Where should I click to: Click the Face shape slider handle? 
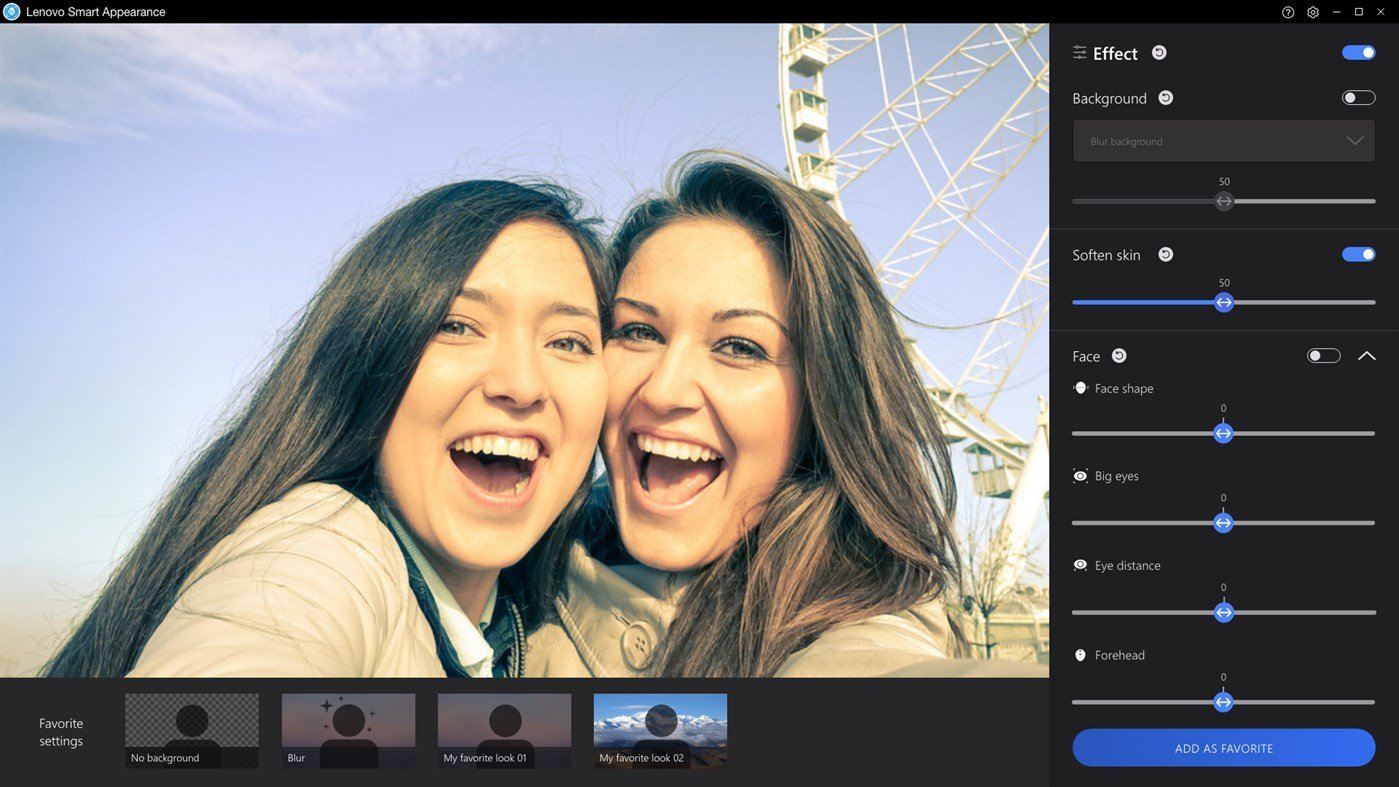[x=1223, y=434]
